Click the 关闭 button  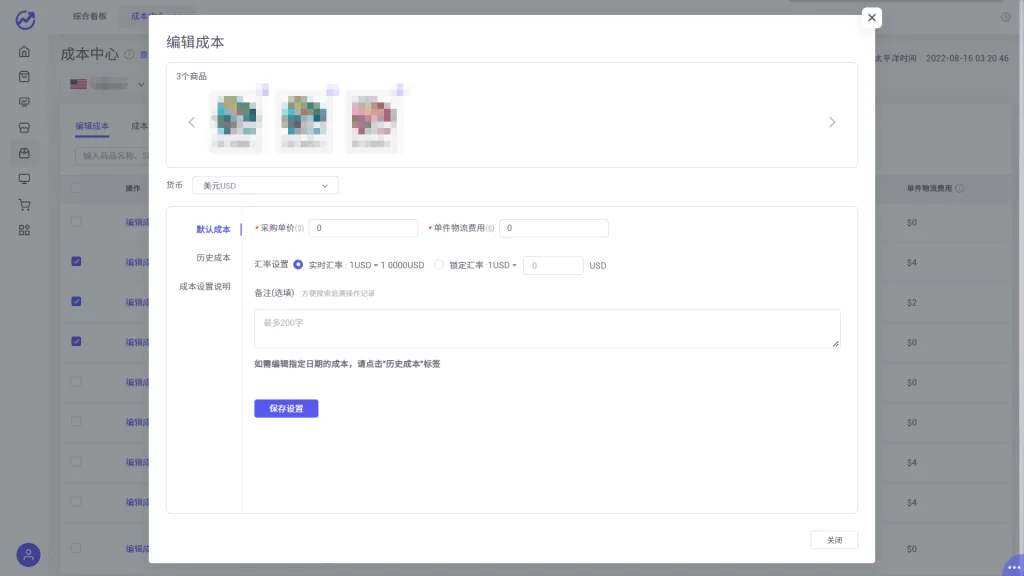(x=834, y=540)
